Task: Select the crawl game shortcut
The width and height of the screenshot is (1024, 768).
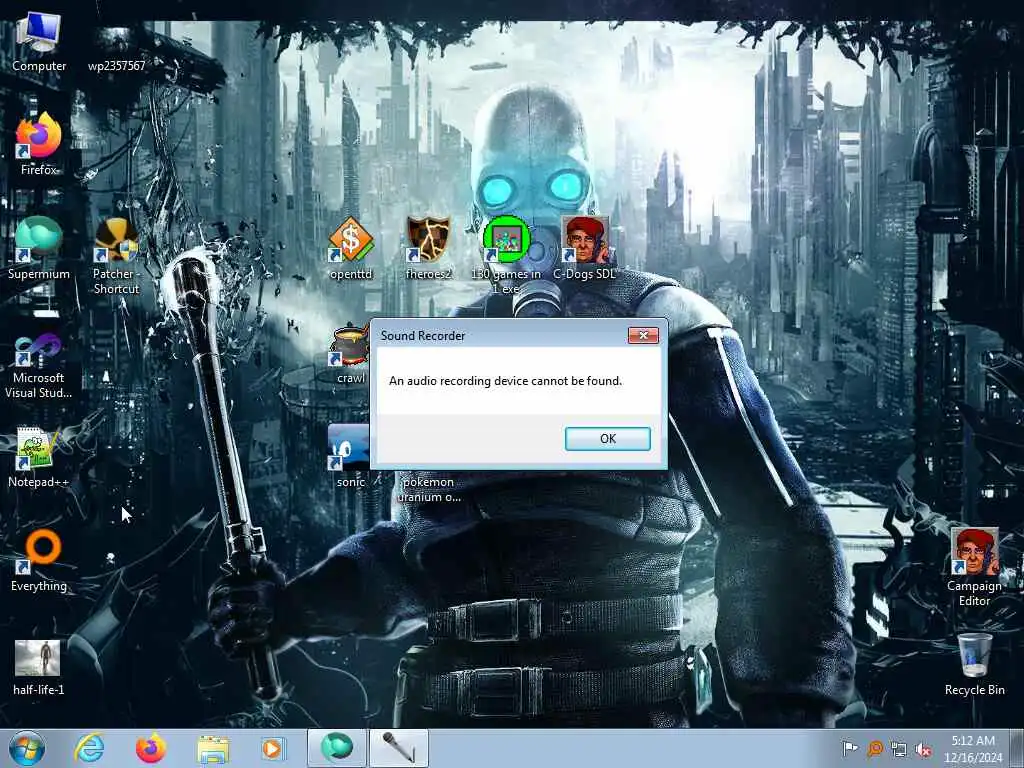Action: (350, 353)
